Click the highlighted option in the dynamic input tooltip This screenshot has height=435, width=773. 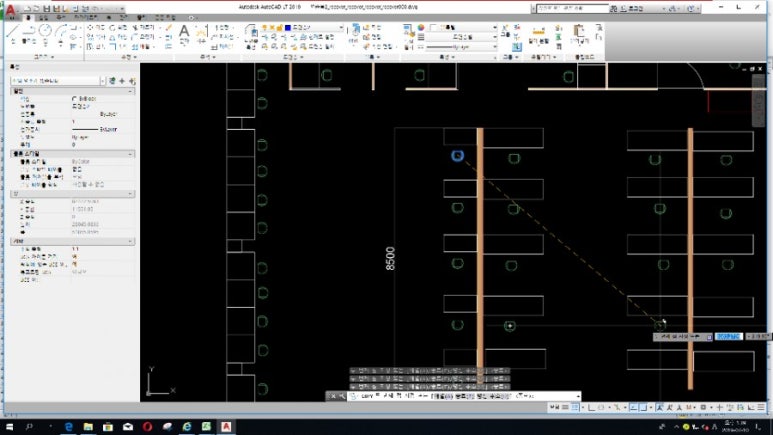pos(729,336)
